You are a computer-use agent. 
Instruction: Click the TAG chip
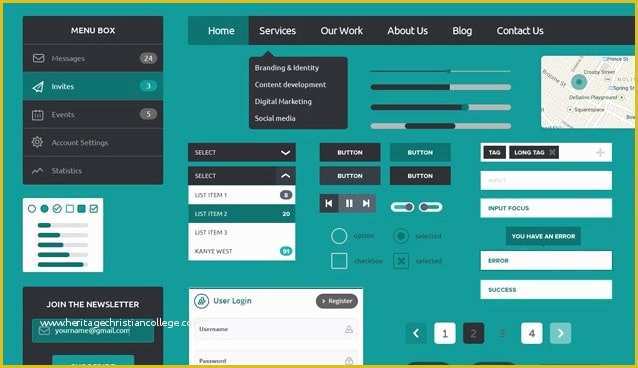pyautogui.click(x=494, y=152)
